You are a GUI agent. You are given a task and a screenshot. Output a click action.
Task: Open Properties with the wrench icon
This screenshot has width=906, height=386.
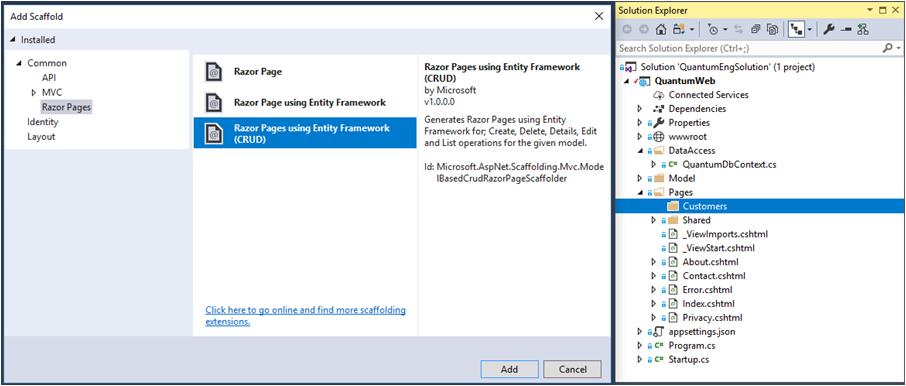[x=829, y=29]
